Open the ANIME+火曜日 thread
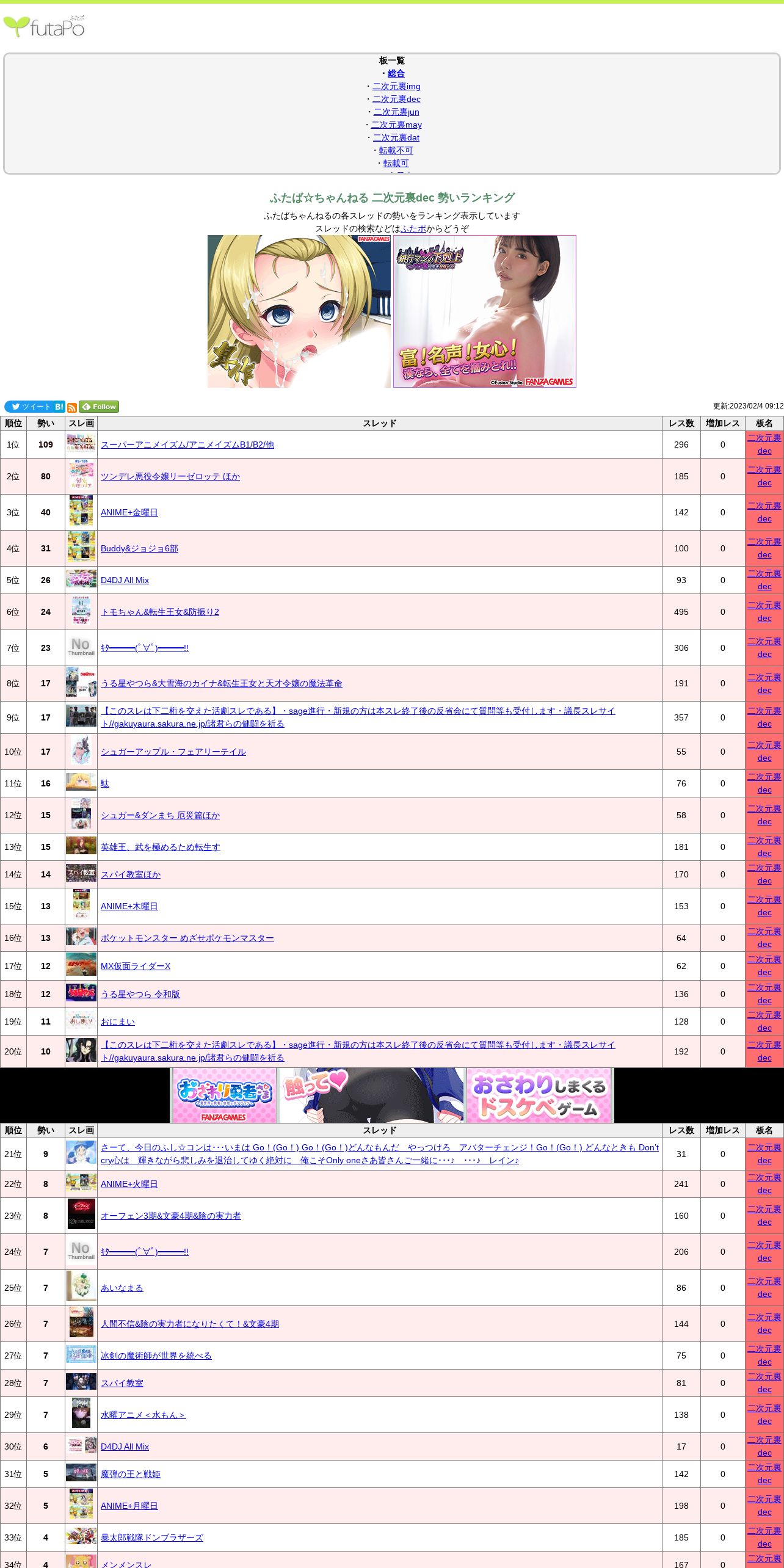Screen dimensions: 784x1568 [x=129, y=1184]
